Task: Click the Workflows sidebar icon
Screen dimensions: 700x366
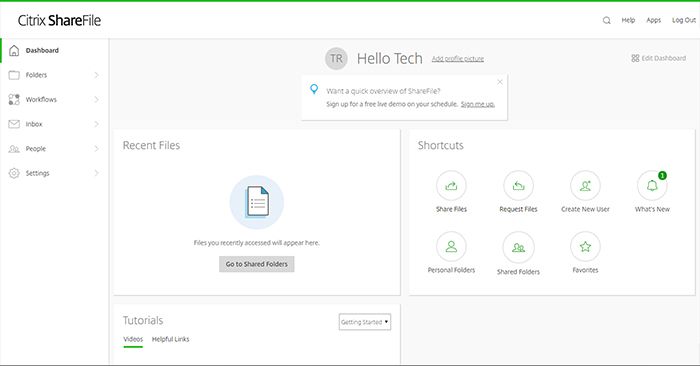Action: pos(14,100)
